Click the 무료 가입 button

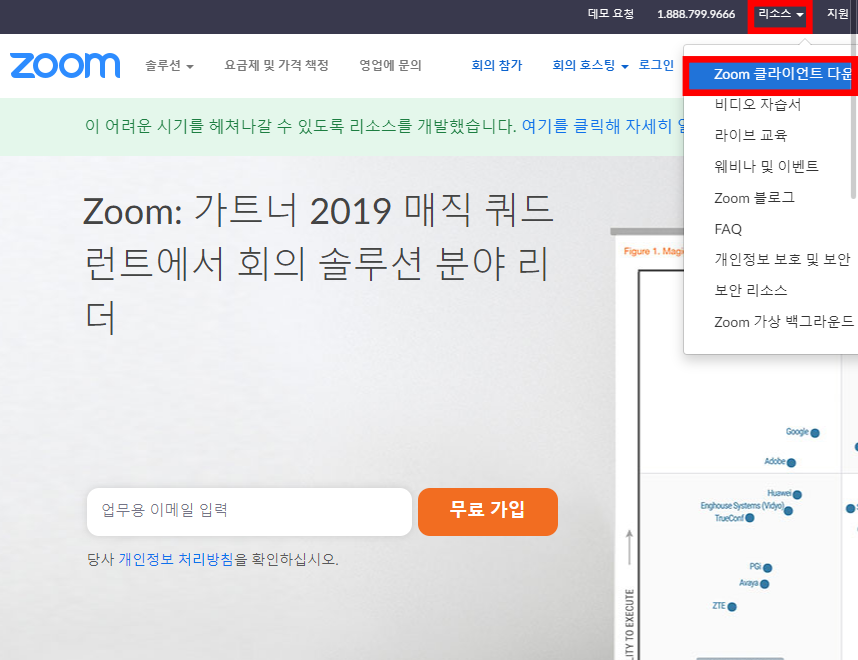488,512
